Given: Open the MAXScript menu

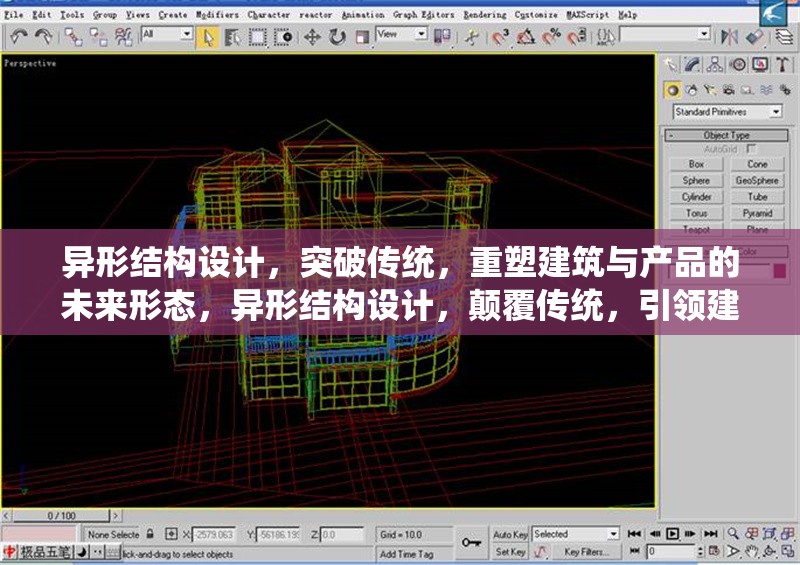Looking at the screenshot, I should click(588, 15).
